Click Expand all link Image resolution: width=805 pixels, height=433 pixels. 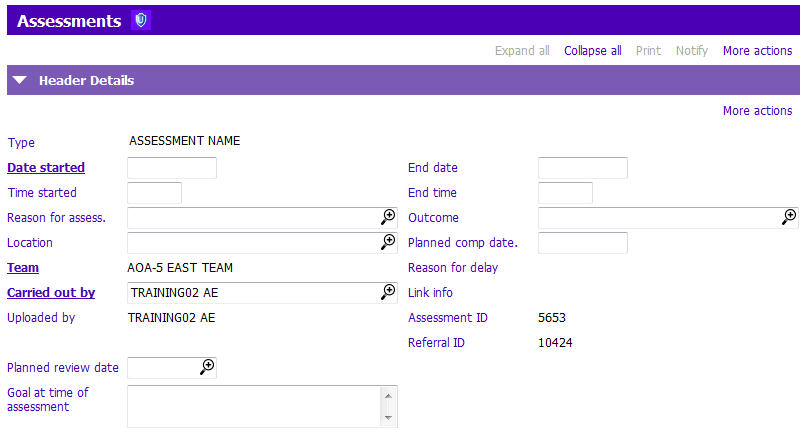[522, 51]
